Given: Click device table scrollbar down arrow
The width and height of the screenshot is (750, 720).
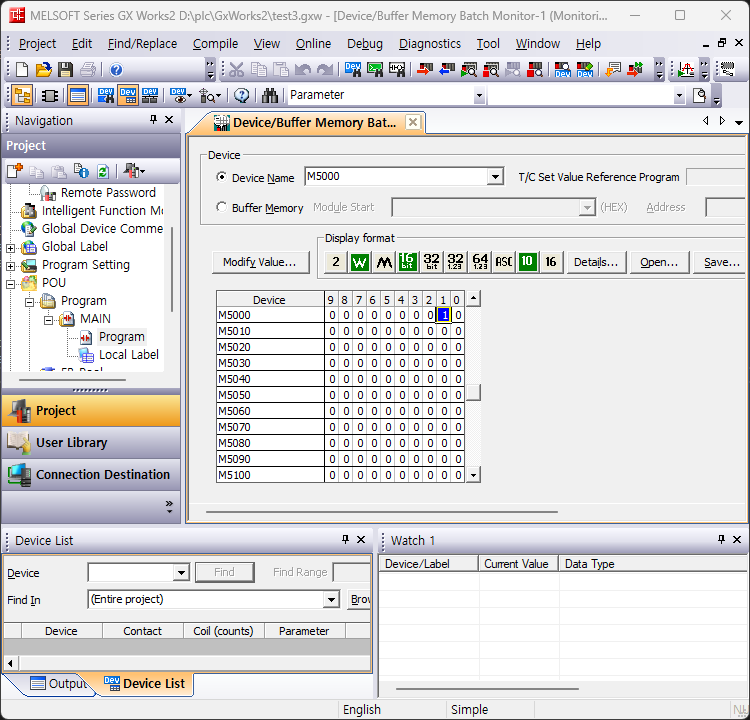Looking at the screenshot, I should coord(473,475).
